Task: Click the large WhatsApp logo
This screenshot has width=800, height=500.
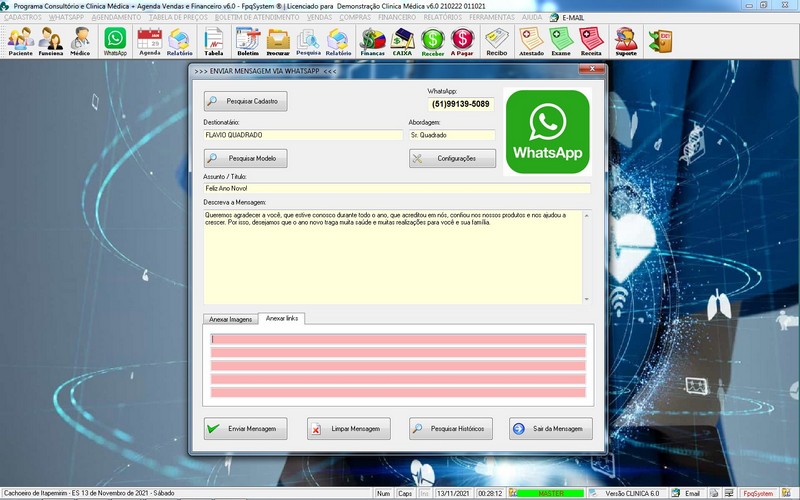Action: click(x=547, y=131)
